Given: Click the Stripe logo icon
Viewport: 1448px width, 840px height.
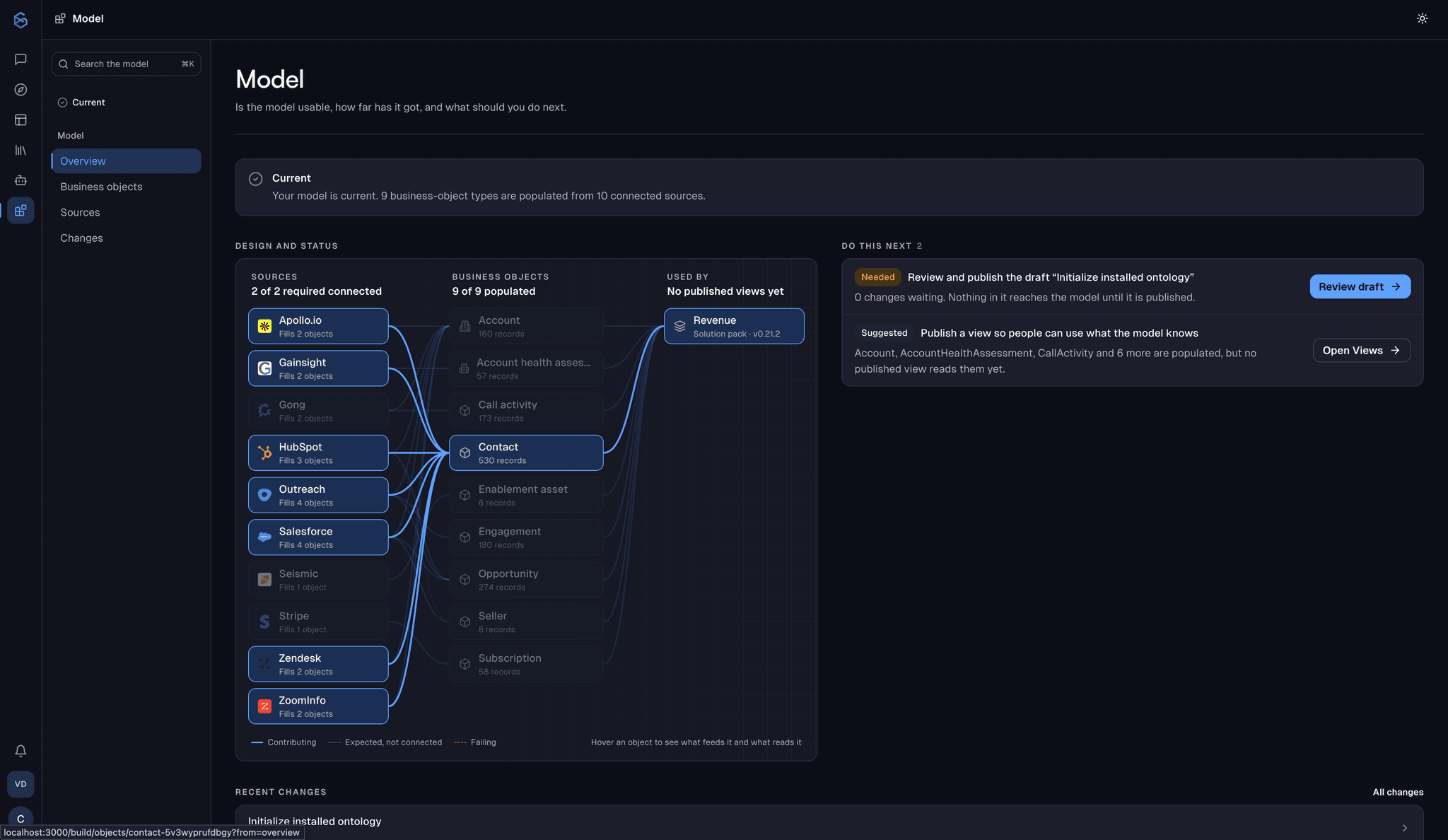Looking at the screenshot, I should [x=264, y=622].
